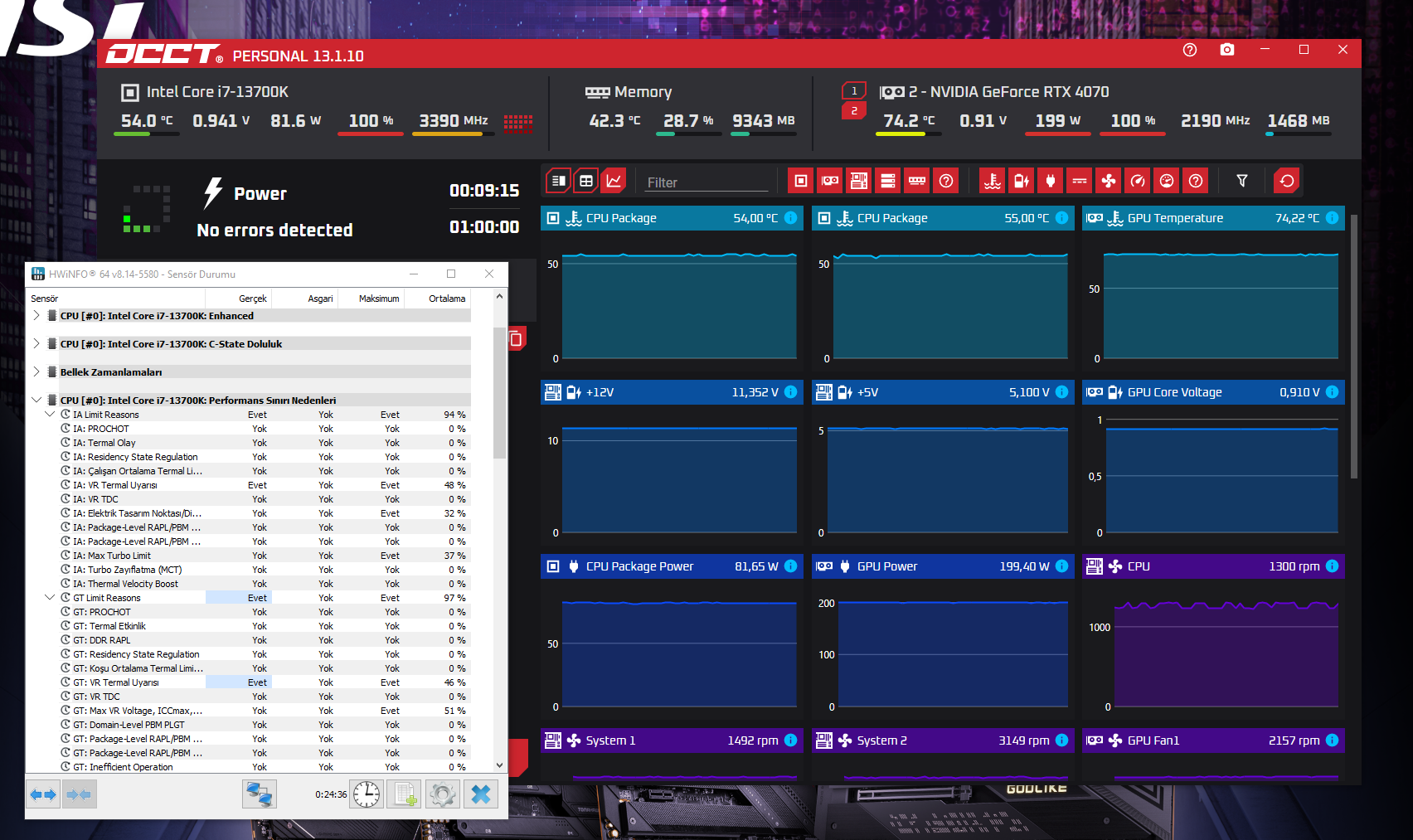Screen dimensions: 1413x840
Task: Show info for CPU Package Power graph
Action: click(791, 566)
